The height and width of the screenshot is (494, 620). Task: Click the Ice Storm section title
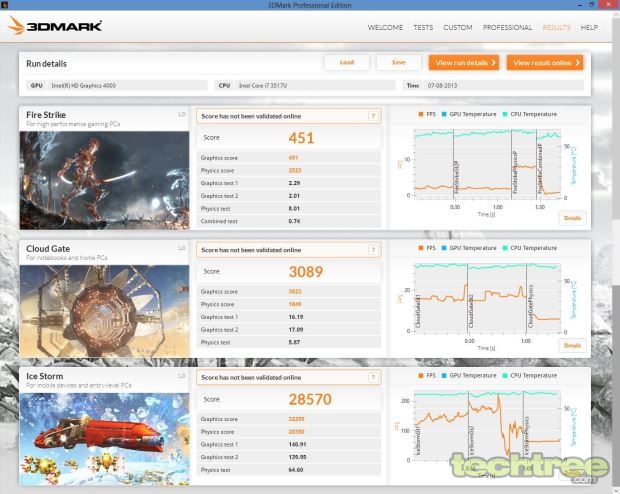click(x=44, y=376)
